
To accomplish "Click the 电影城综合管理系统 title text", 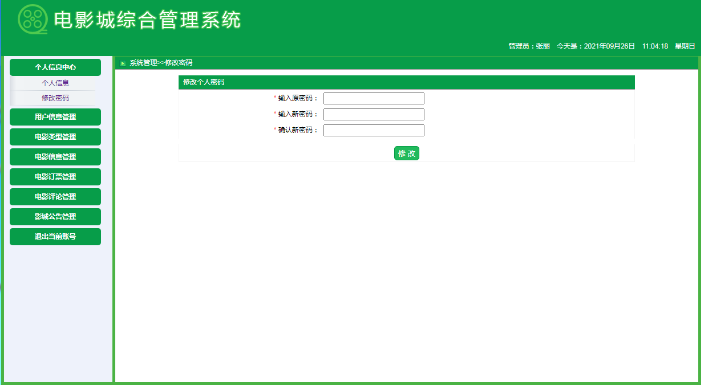I will 148,20.
